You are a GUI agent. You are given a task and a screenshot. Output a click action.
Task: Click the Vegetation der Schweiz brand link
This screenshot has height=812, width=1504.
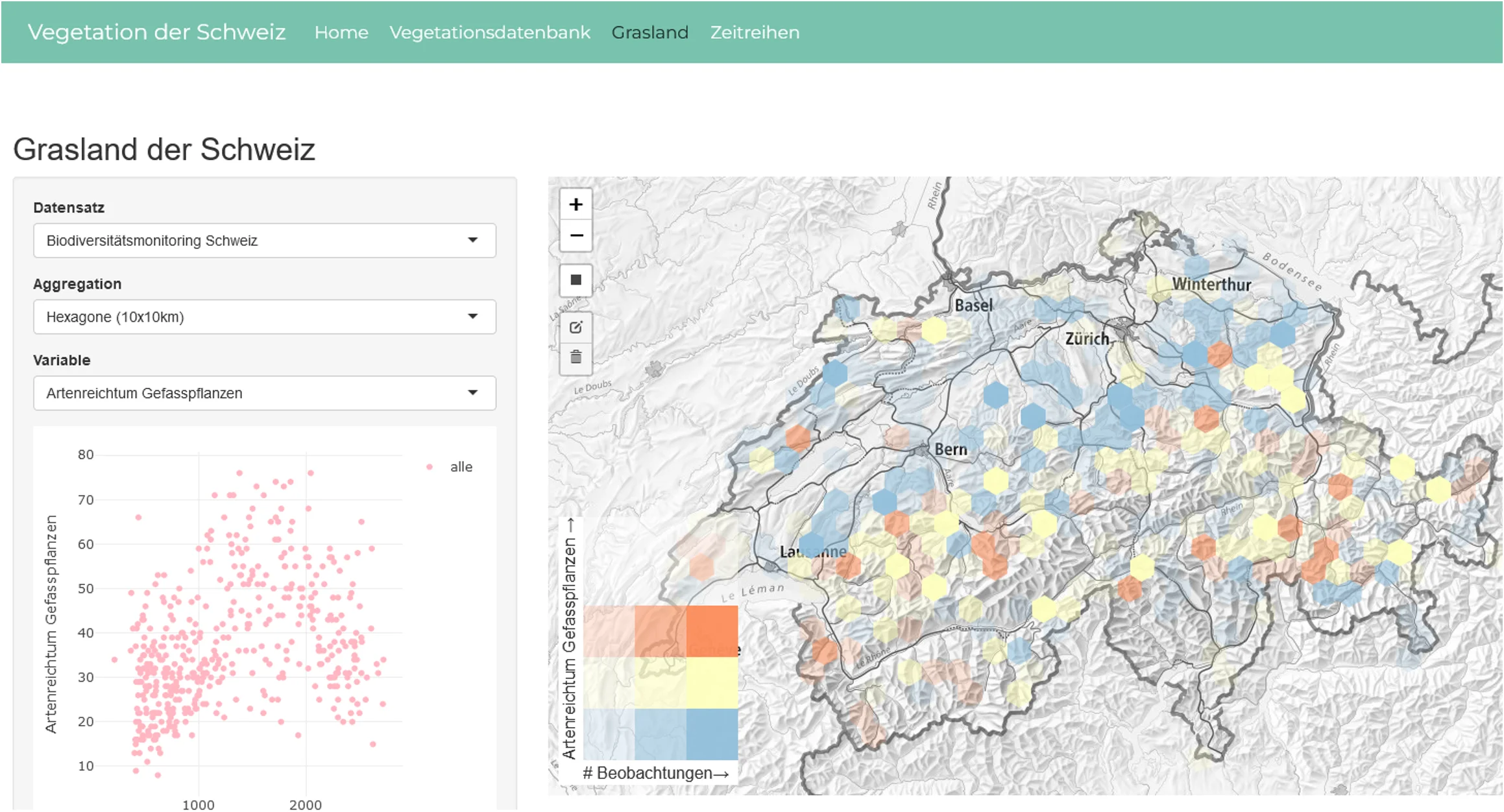(x=156, y=32)
